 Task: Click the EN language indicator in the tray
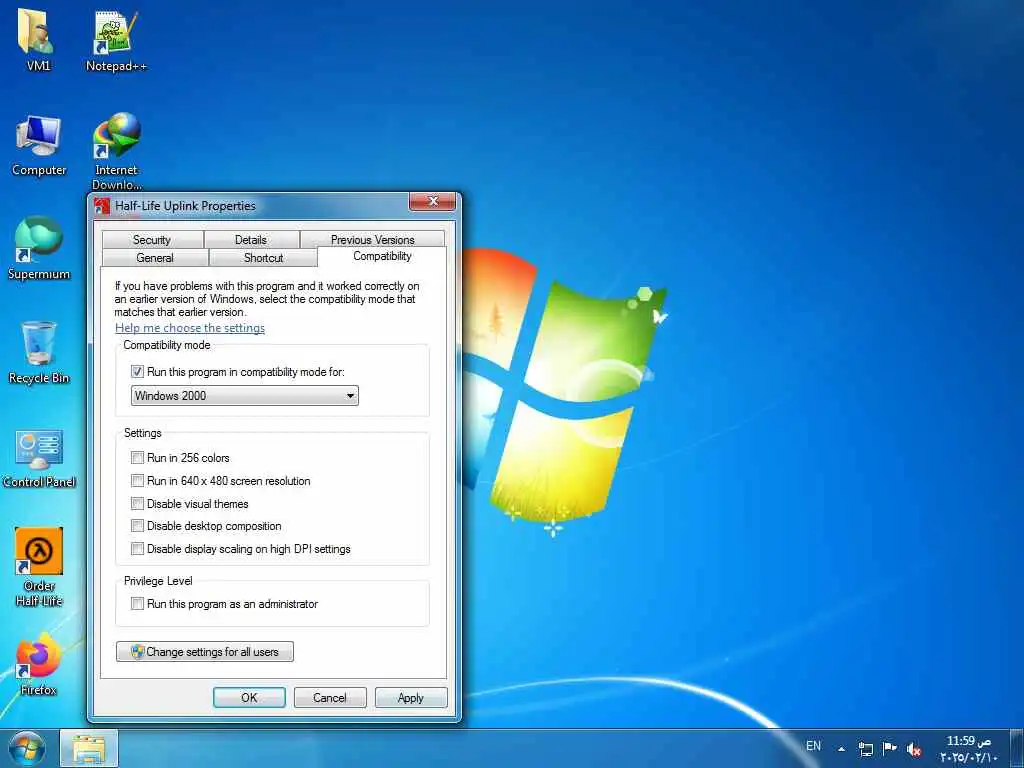tap(813, 746)
